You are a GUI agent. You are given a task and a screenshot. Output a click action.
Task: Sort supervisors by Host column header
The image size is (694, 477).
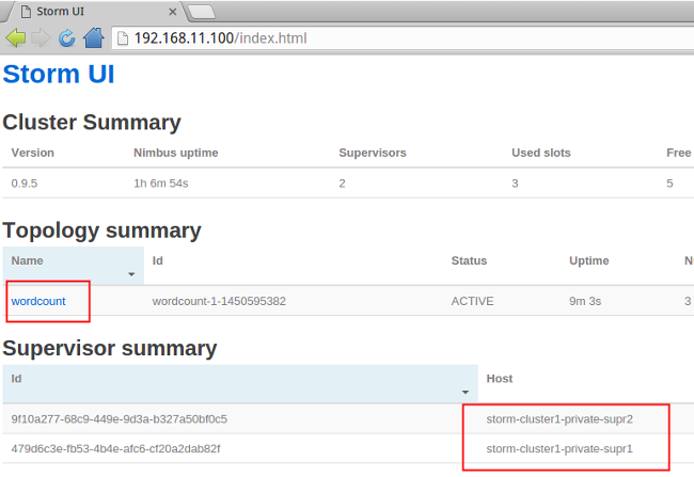point(500,379)
